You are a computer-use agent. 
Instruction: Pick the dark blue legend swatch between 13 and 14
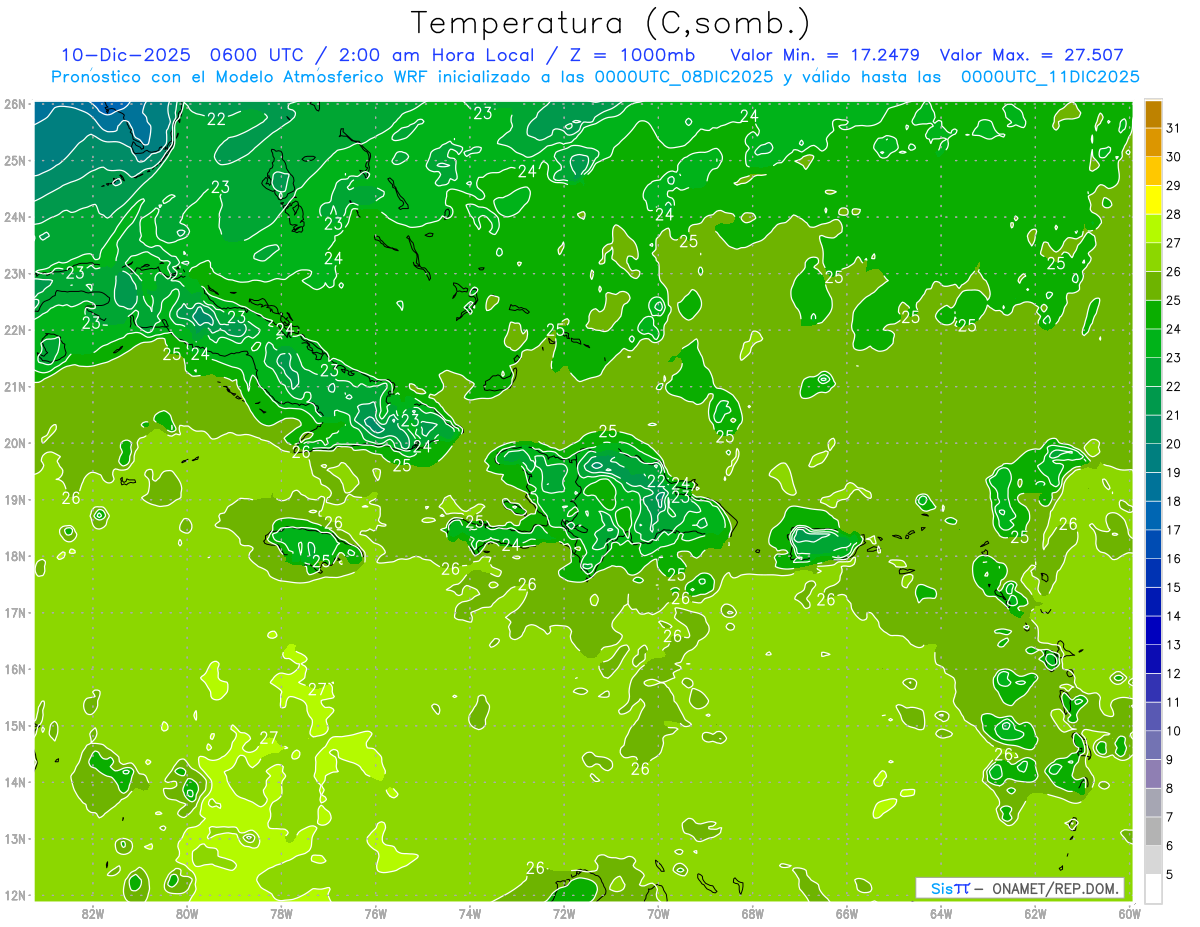click(1153, 631)
